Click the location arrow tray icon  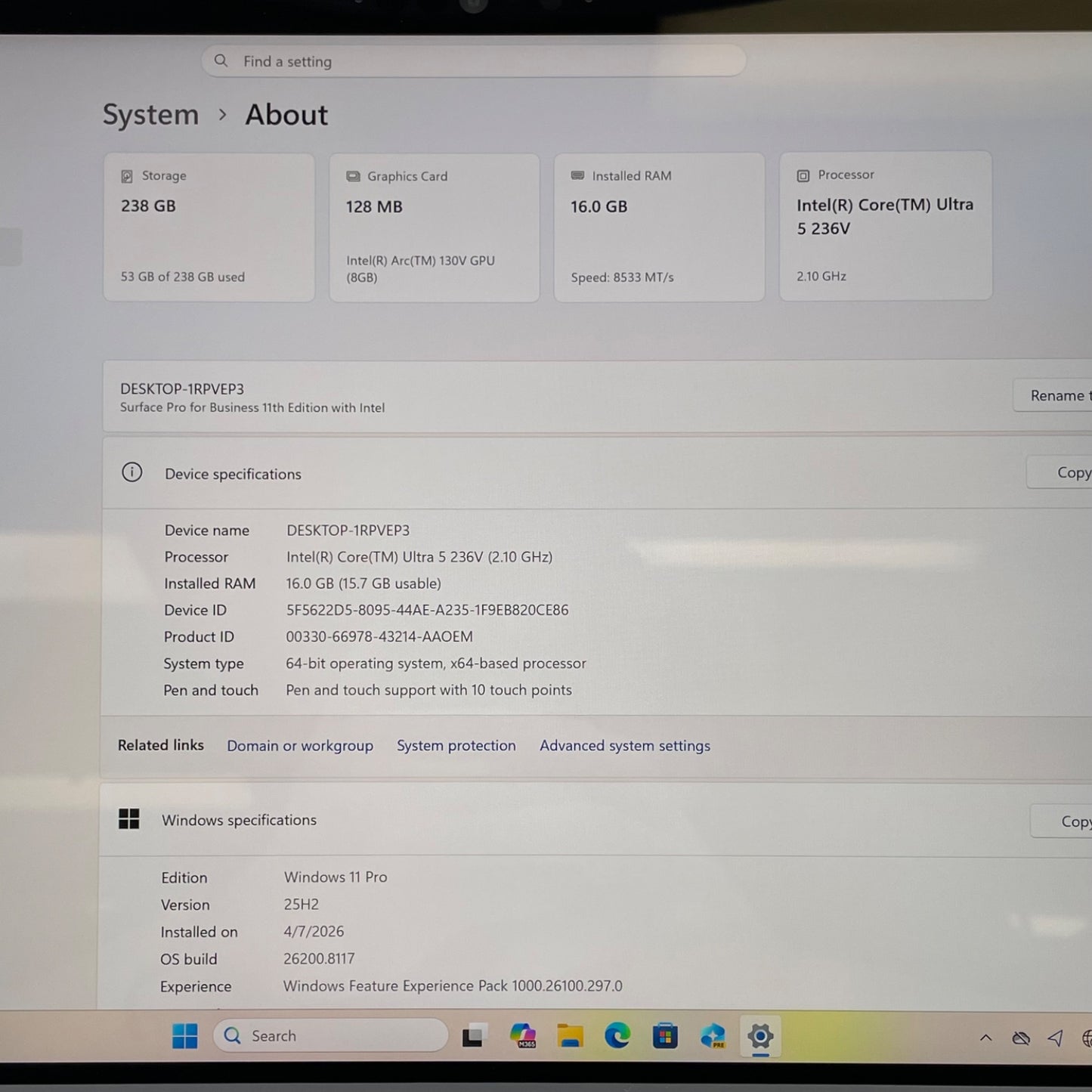(1056, 1038)
